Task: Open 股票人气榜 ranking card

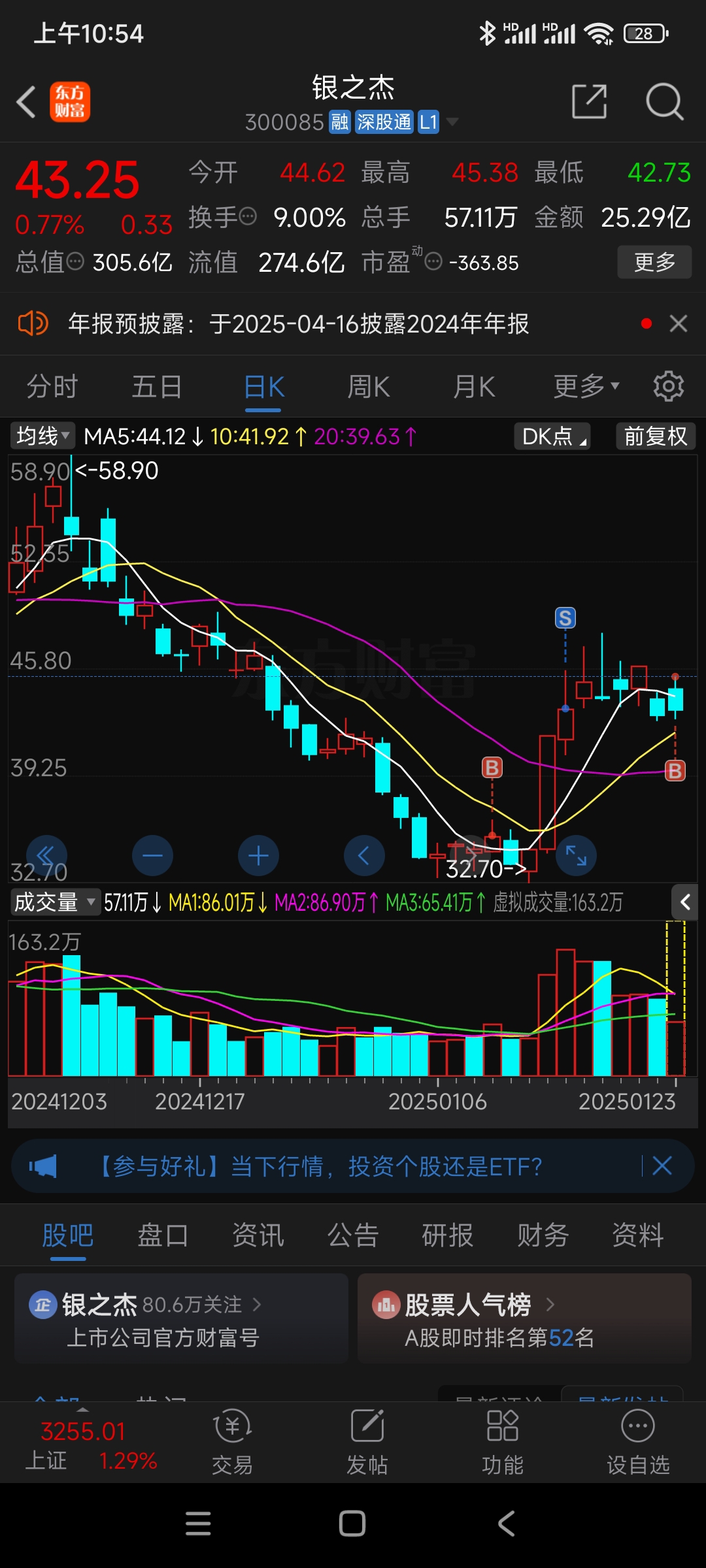Action: [524, 1318]
